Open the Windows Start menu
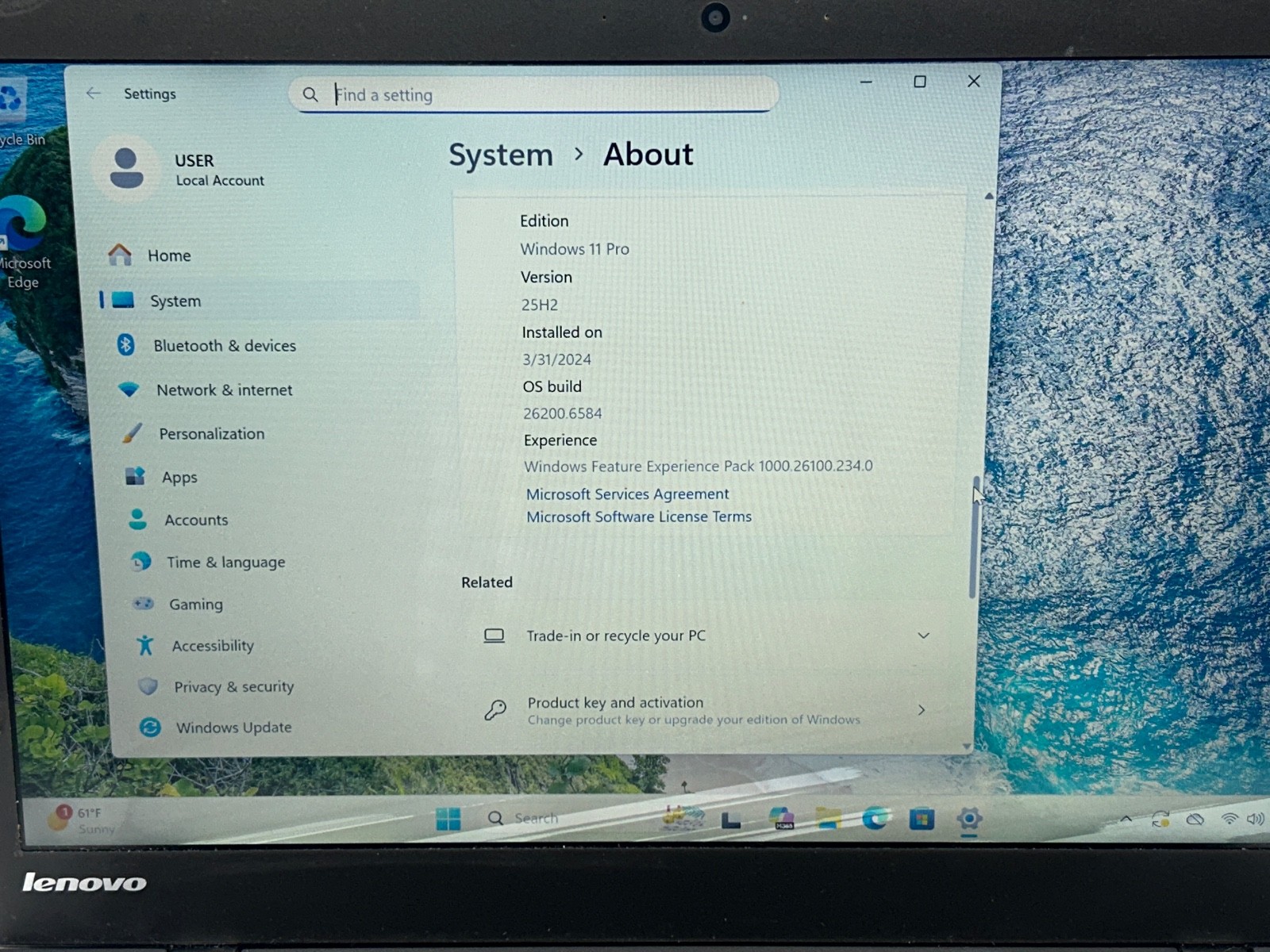The width and height of the screenshot is (1270, 952). click(x=448, y=819)
